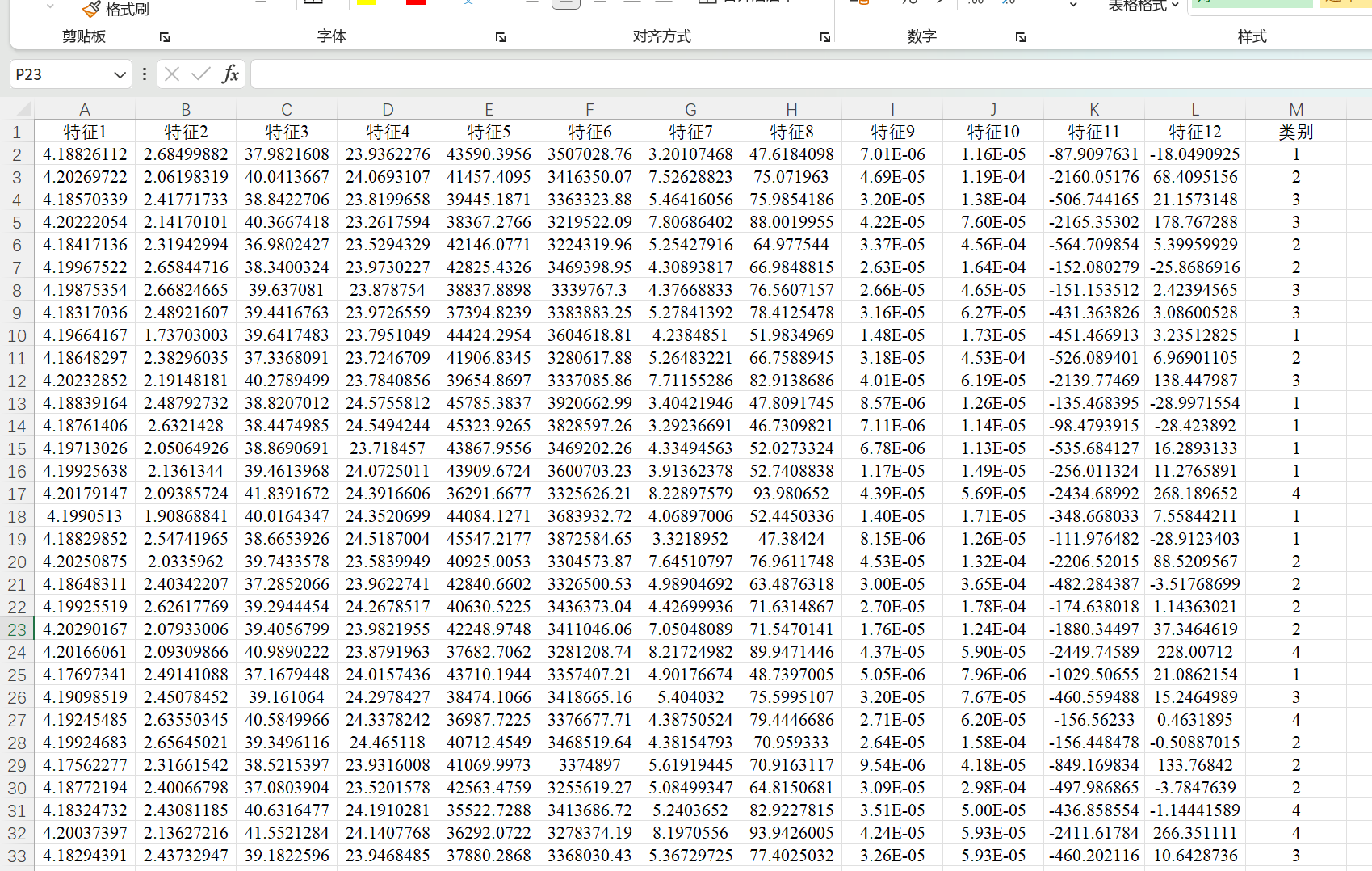Select cell containing -2139.77469
Screen dimensions: 1372x871
(1094, 381)
